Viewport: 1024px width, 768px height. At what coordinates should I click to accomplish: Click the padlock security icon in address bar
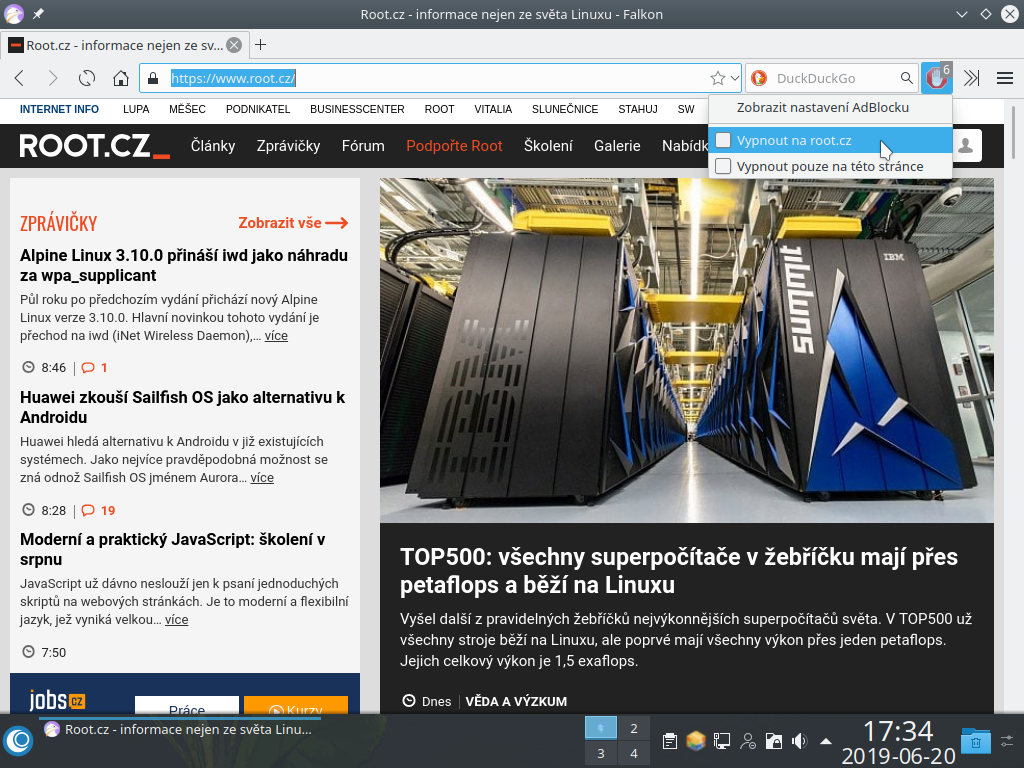point(151,77)
